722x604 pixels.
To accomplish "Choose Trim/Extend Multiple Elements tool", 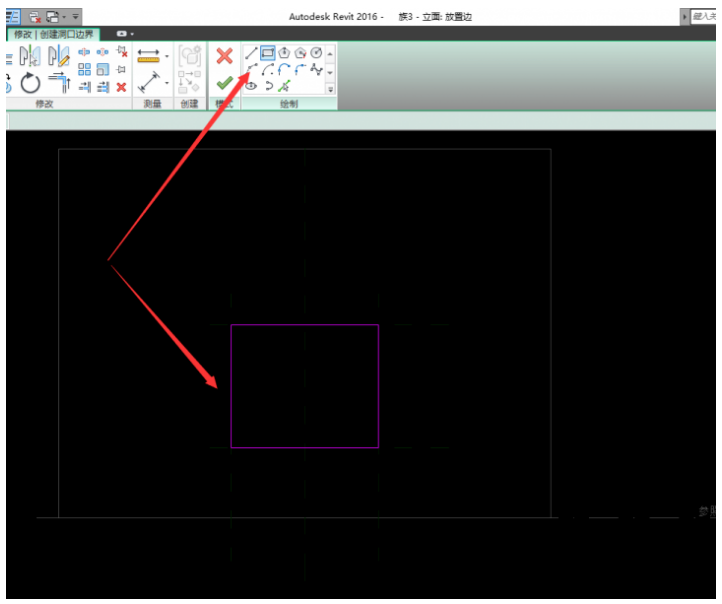I will click(103, 87).
